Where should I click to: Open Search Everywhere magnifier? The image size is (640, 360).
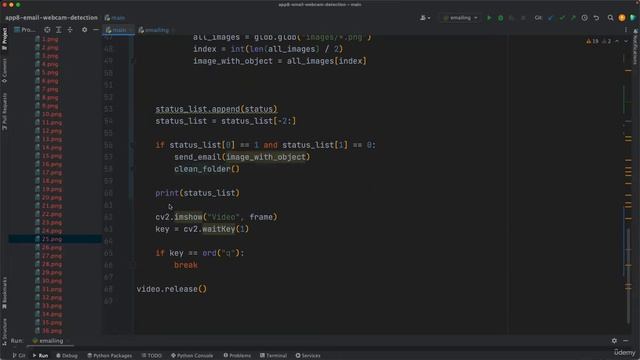[x=611, y=18]
